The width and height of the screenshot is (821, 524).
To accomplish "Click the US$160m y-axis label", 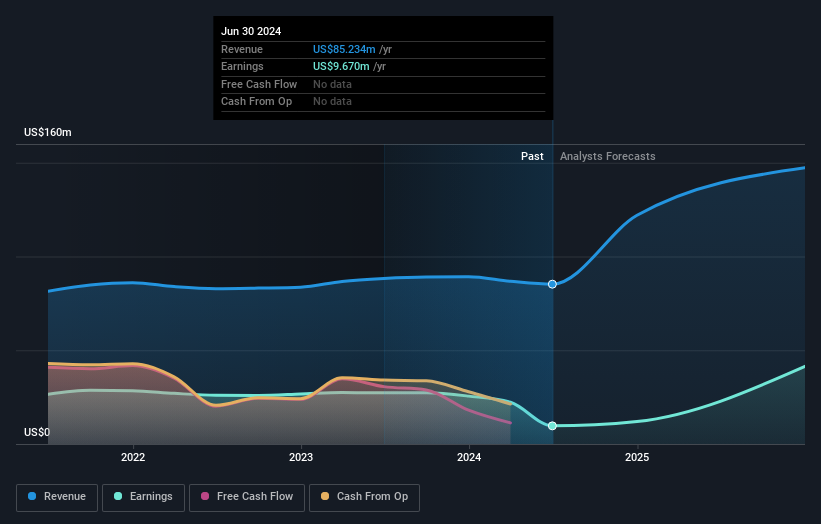I will pos(48,132).
